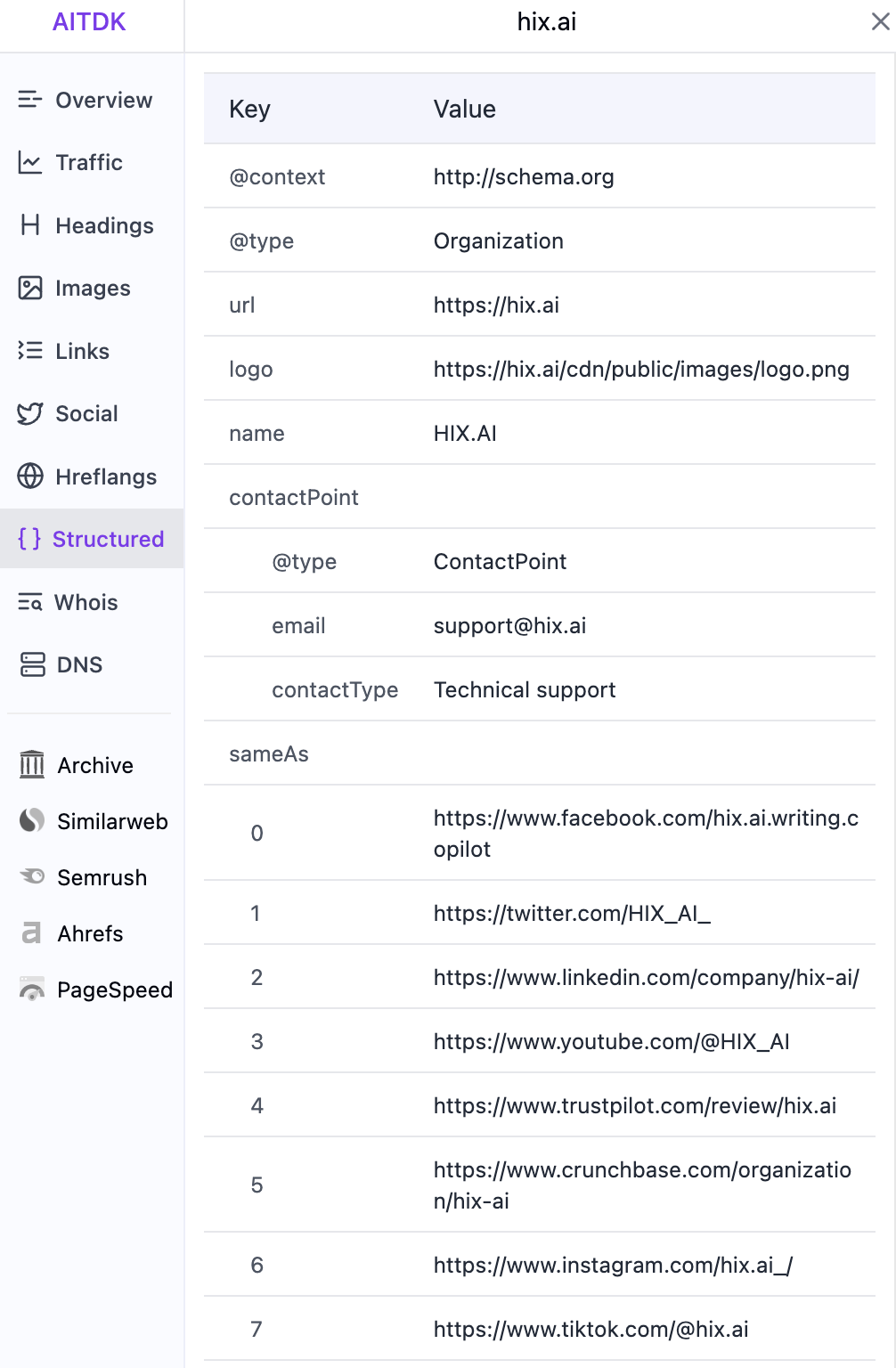The width and height of the screenshot is (896, 1368).
Task: Click the Value column header
Action: coord(465,109)
